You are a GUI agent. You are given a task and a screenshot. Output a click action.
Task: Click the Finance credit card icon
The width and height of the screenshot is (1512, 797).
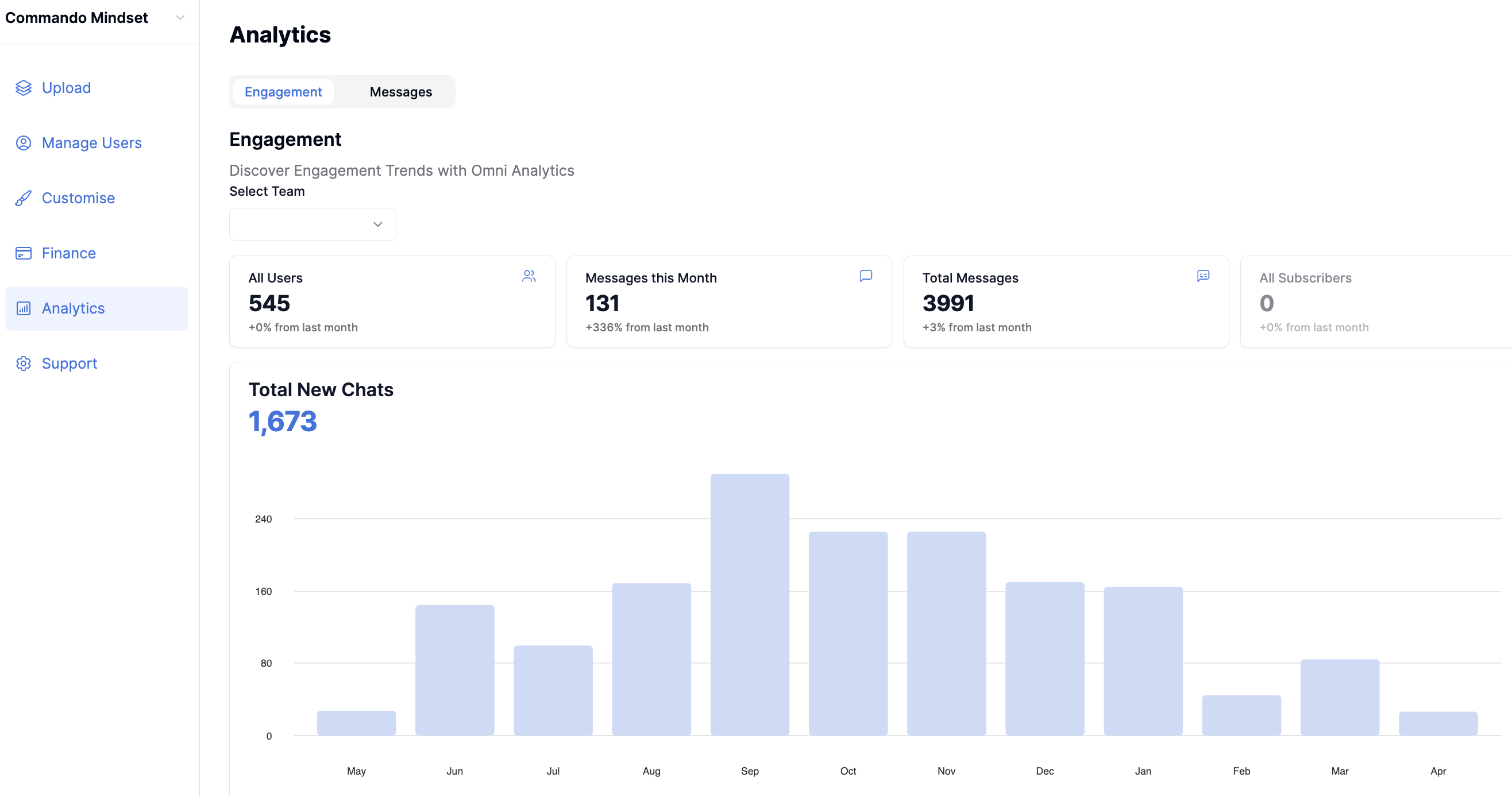point(24,254)
